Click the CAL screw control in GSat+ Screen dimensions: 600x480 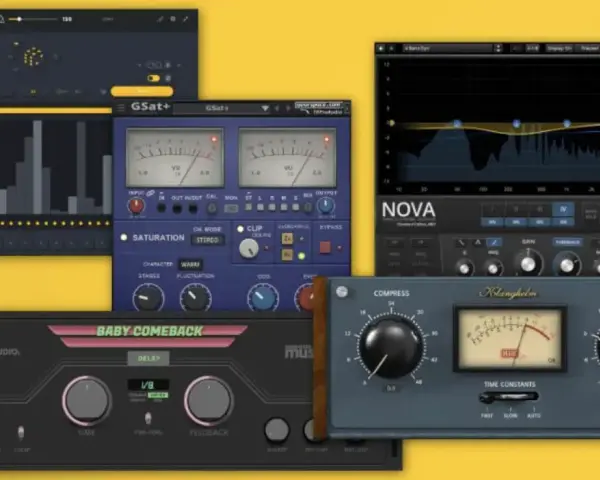212,208
